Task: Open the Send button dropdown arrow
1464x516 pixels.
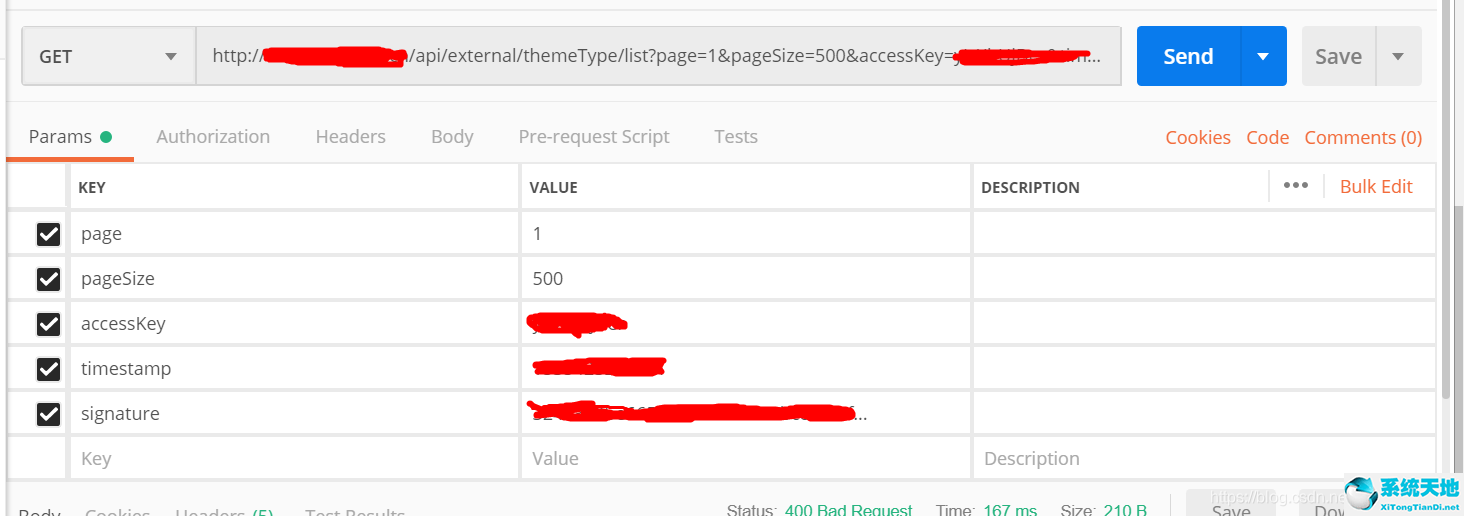Action: tap(1263, 56)
